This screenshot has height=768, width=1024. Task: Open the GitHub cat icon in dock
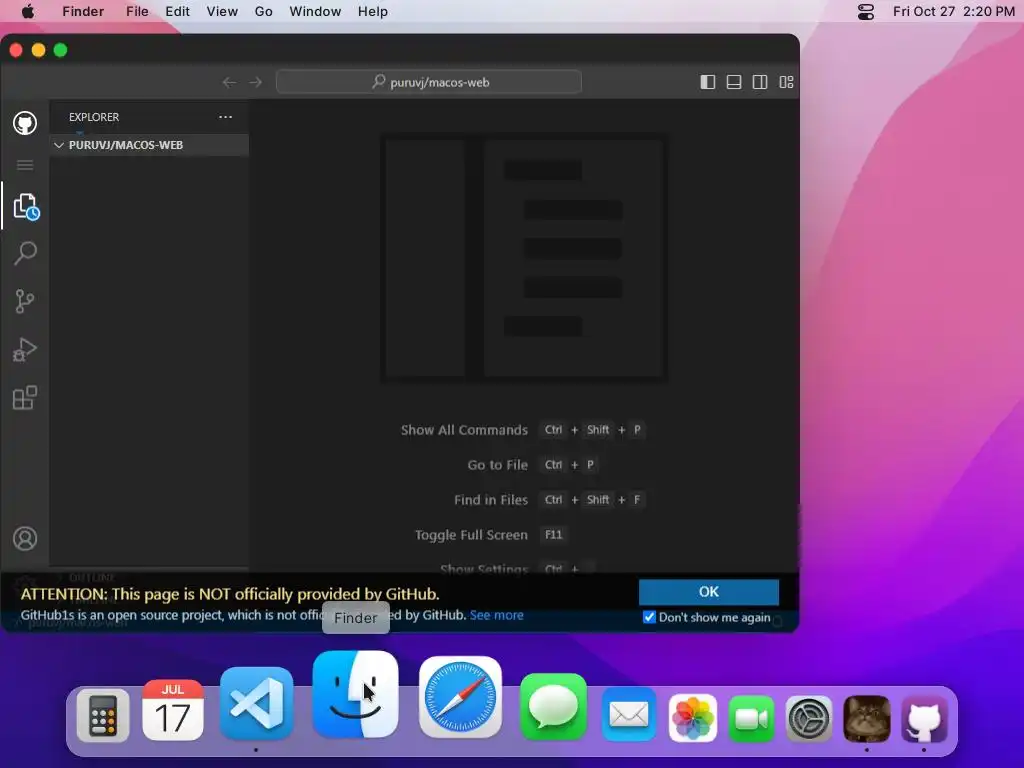click(x=925, y=719)
